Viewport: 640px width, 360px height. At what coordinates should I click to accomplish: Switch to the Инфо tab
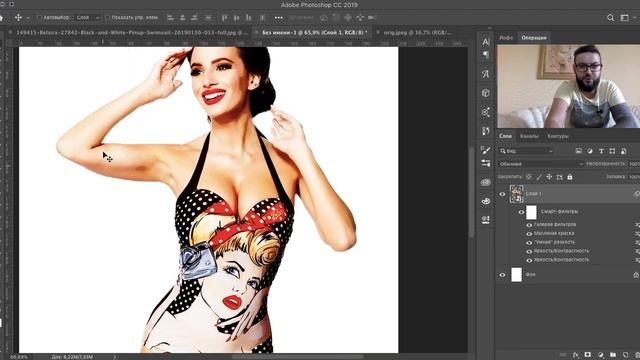(x=506, y=38)
